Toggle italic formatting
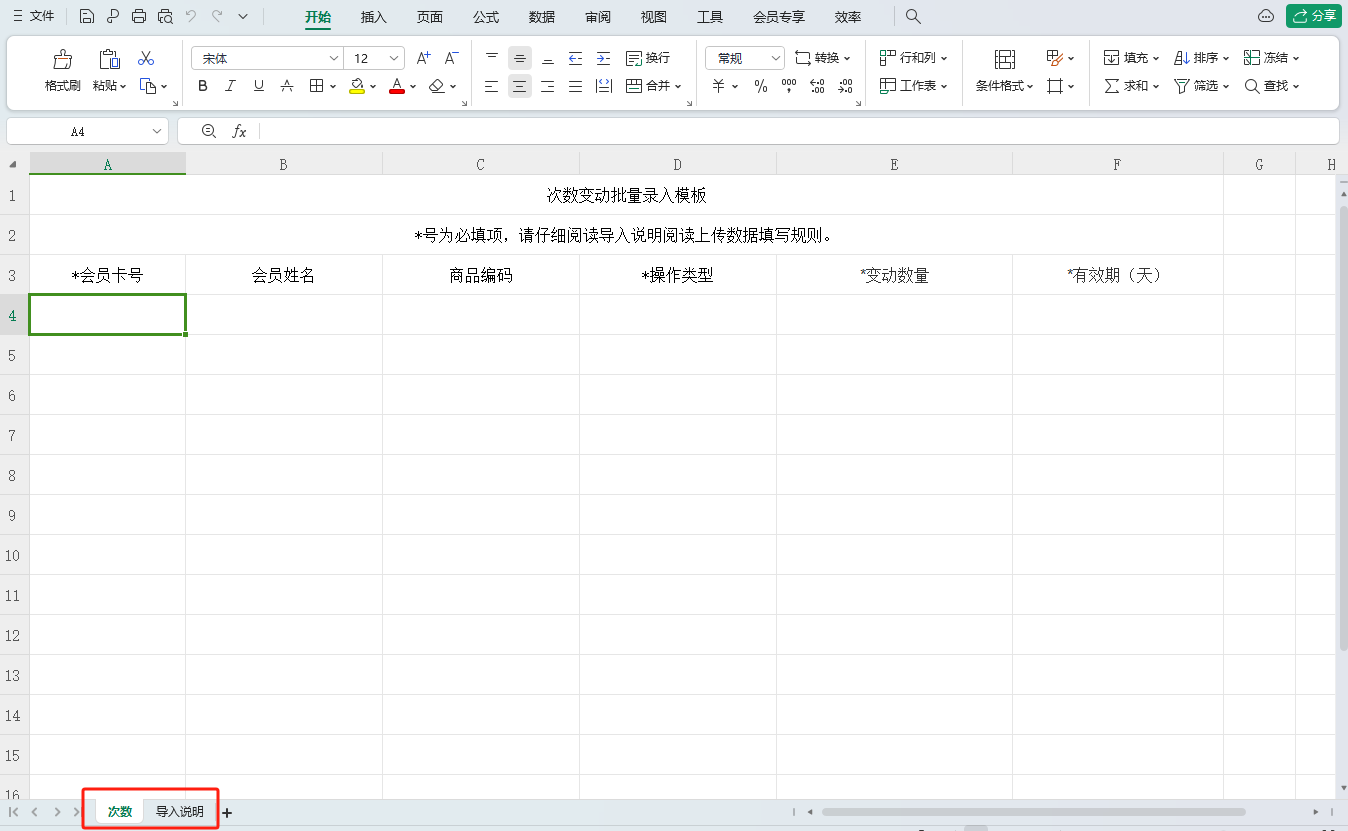The image size is (1348, 831). coord(231,86)
